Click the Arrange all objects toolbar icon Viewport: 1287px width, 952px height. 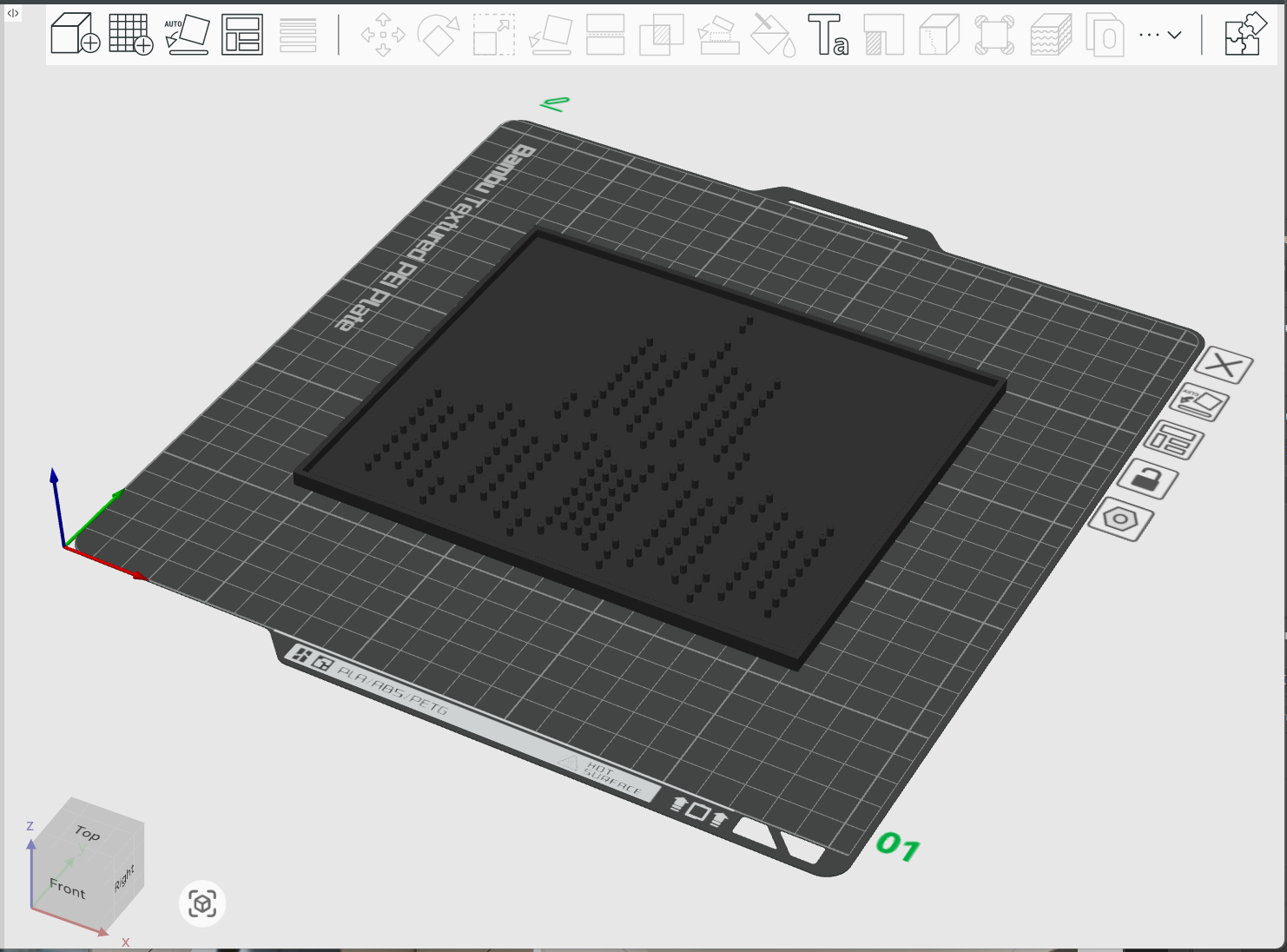tap(242, 35)
